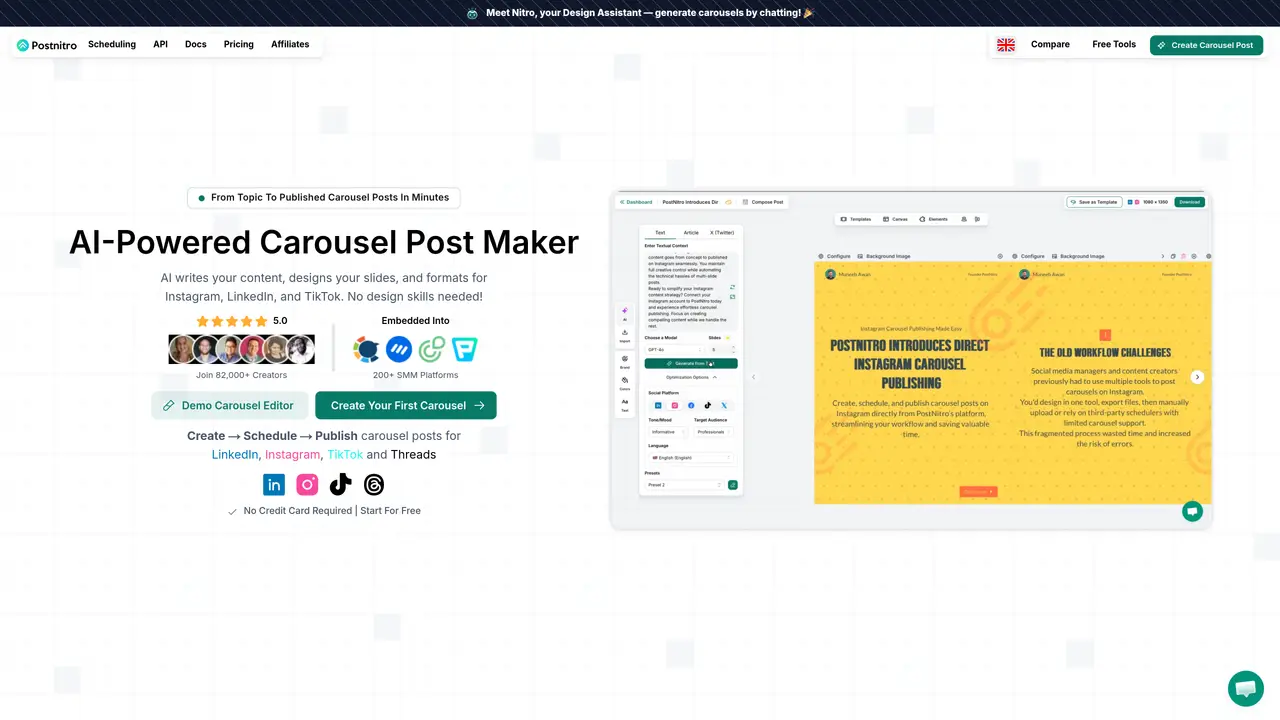1280x720 pixels.
Task: Click the black TikTok icon under the hero text
Action: coord(341,485)
